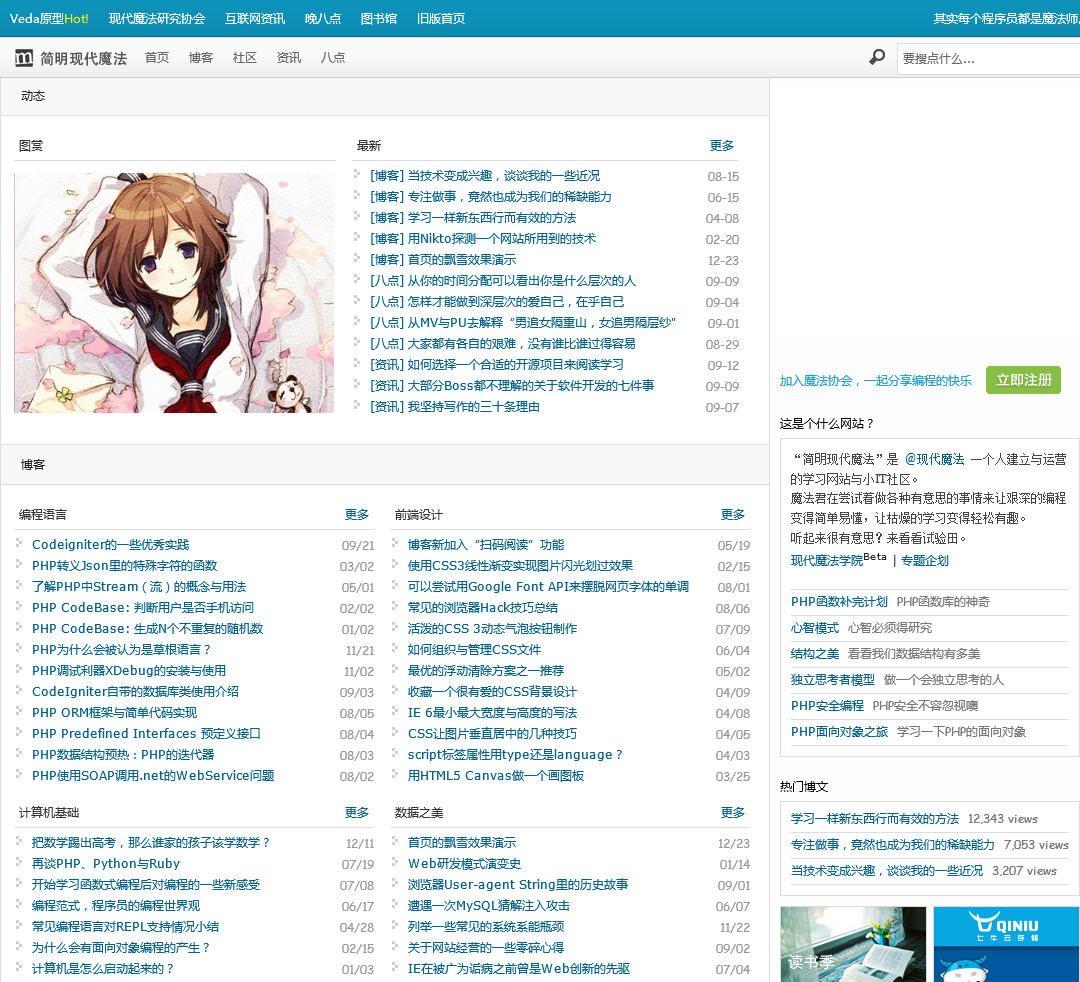
Task: Open PHP Predefined Interfaces 预定义接口 article
Action: coord(146,733)
